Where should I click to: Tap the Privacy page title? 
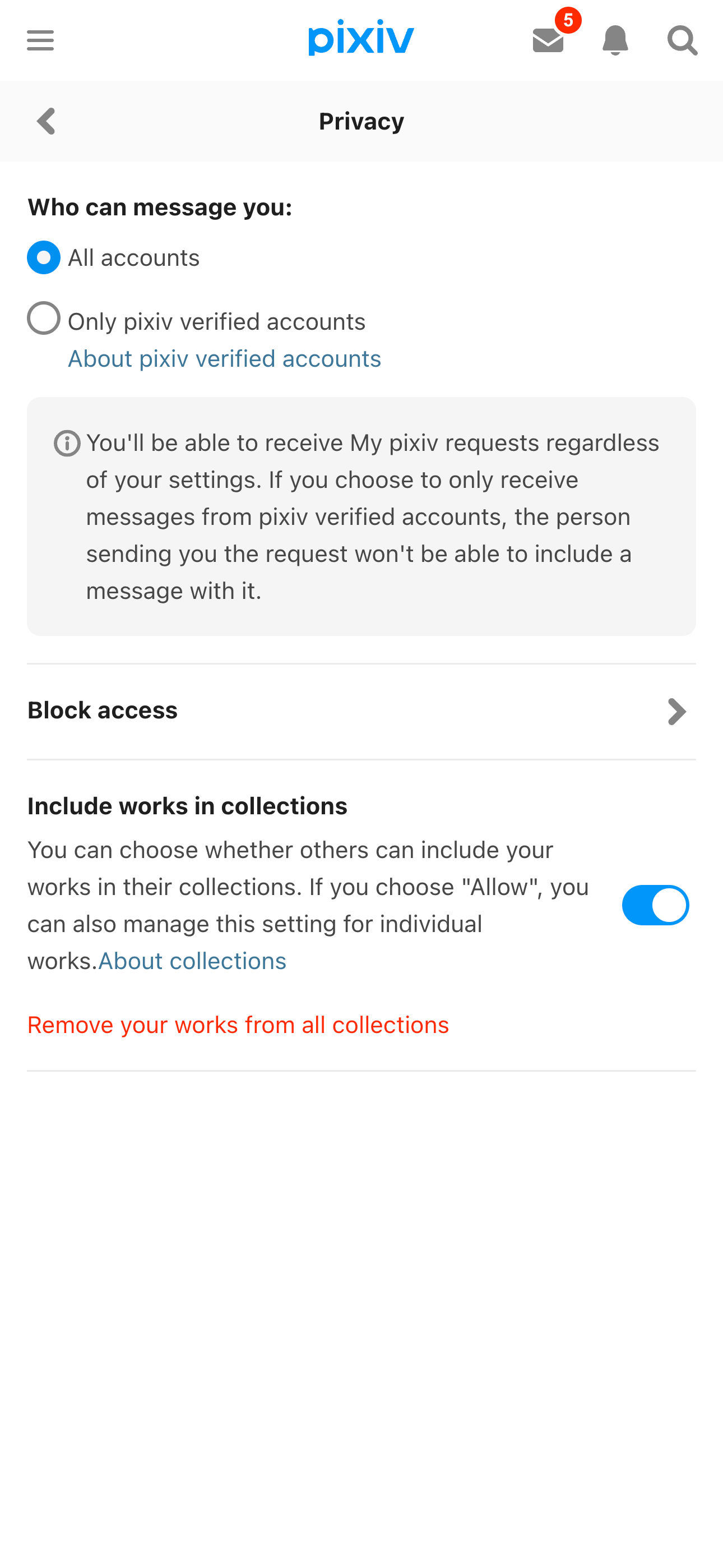(361, 121)
